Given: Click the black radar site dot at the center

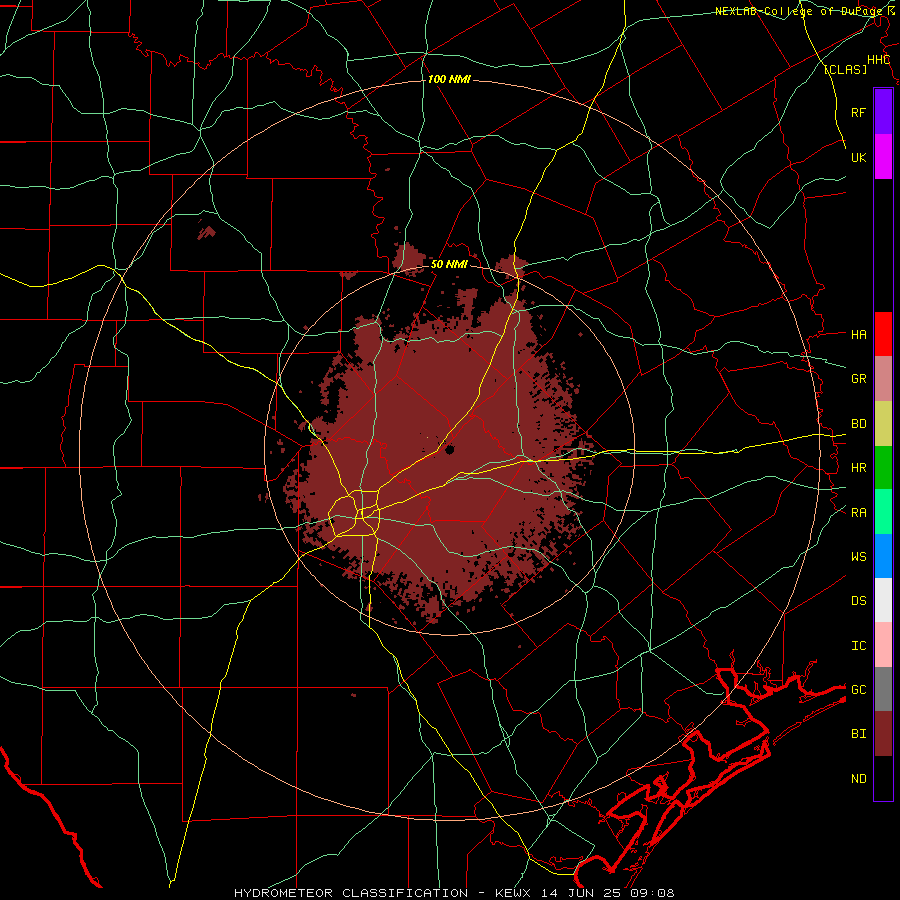Looking at the screenshot, I should (x=449, y=450).
